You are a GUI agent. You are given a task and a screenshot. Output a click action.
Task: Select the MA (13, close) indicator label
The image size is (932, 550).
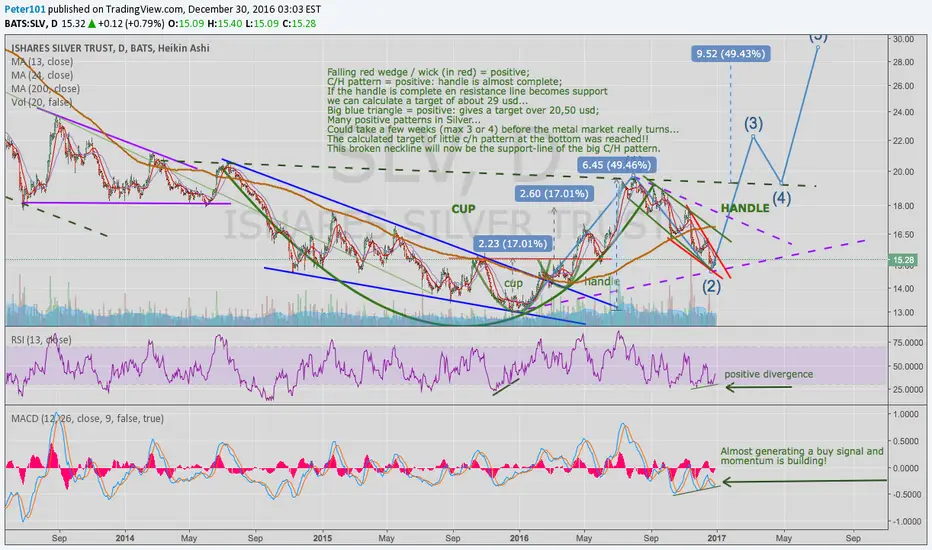[42, 62]
